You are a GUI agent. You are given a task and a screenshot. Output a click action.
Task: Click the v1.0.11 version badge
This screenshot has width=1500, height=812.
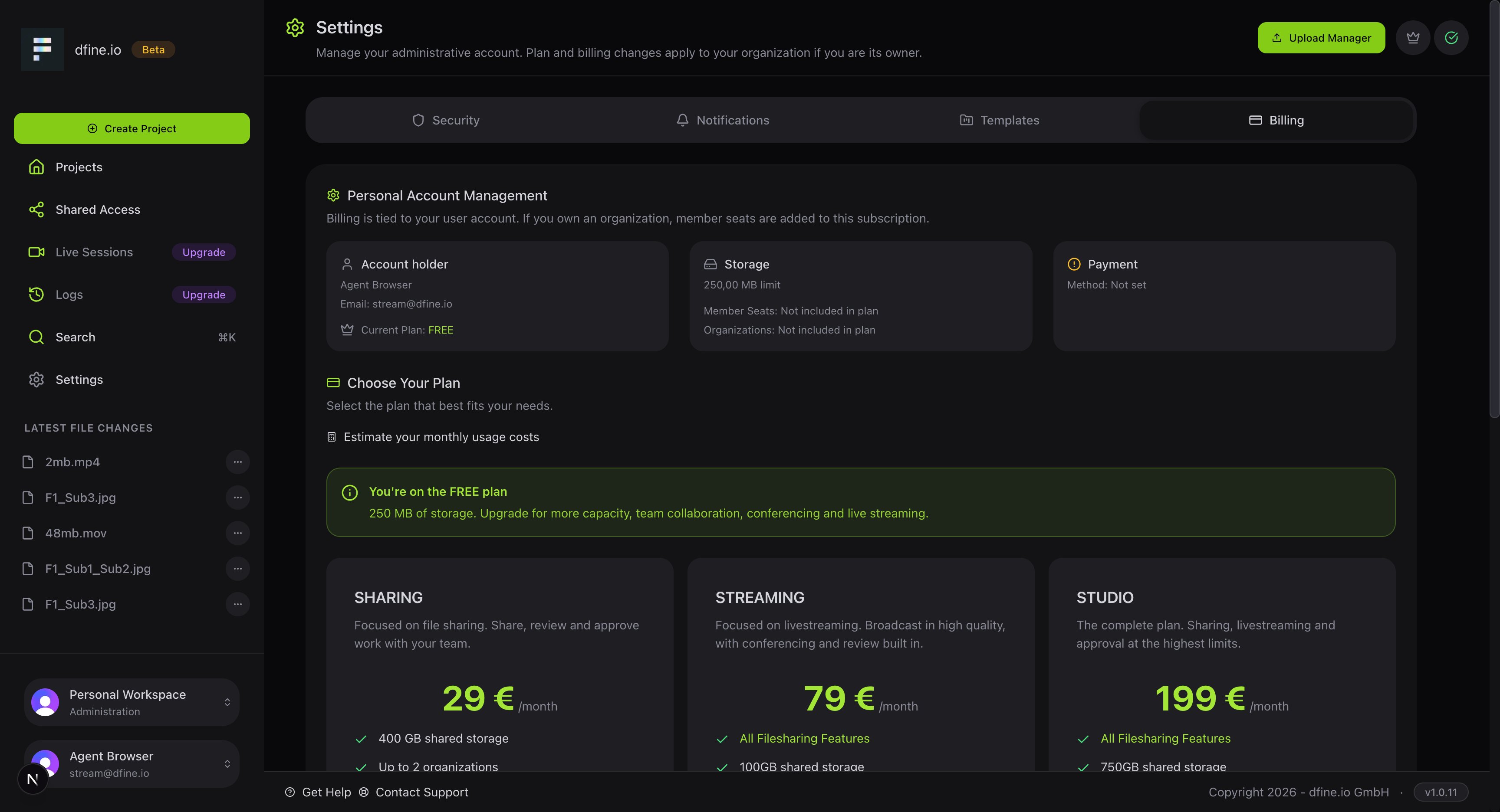(x=1441, y=792)
